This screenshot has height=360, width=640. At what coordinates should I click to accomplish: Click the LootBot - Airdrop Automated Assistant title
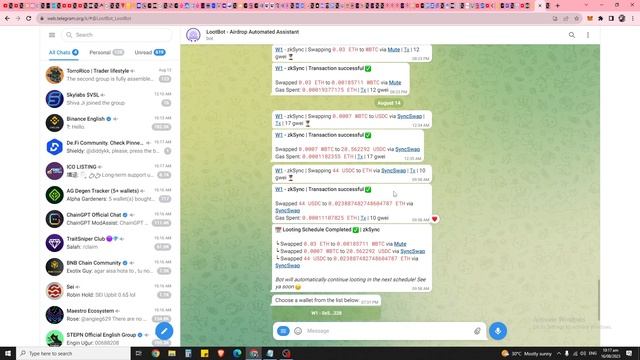[252, 32]
